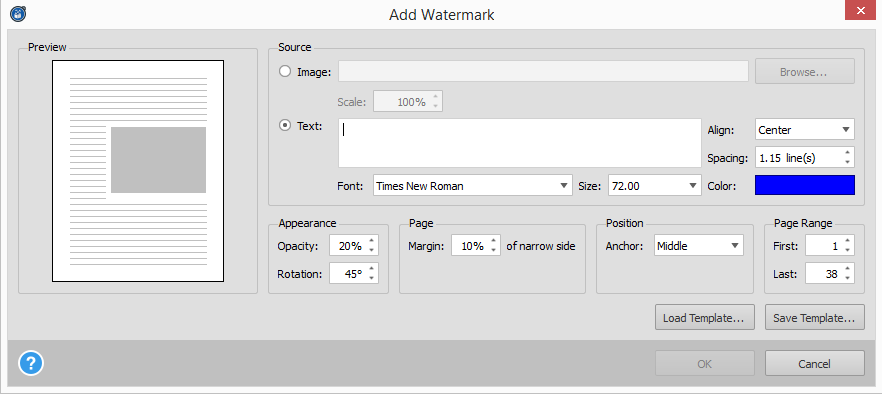
Task: Select the Image source radio button
Action: pos(286,71)
